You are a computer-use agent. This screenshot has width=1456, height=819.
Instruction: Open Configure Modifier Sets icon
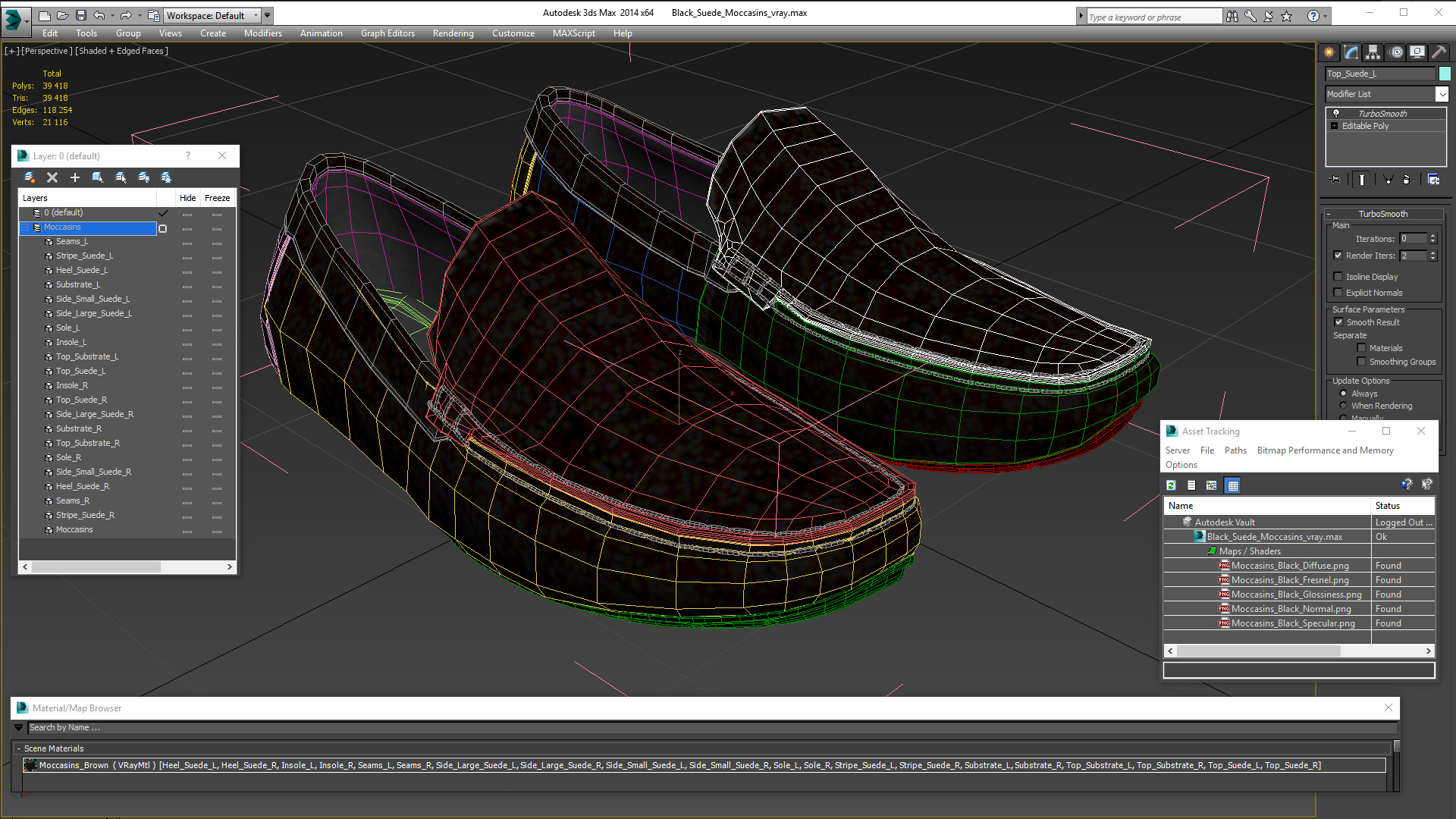point(1433,180)
